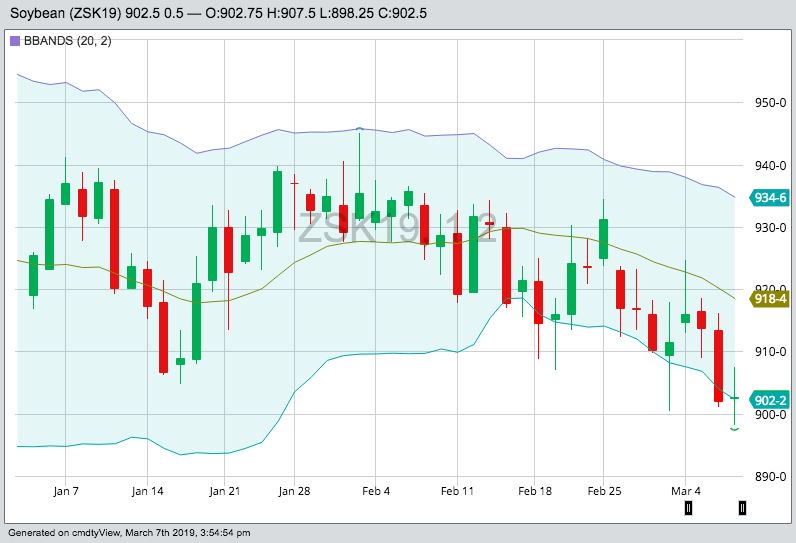Click the 902-2 last price tag
Screen dimensions: 796x543
click(770, 400)
